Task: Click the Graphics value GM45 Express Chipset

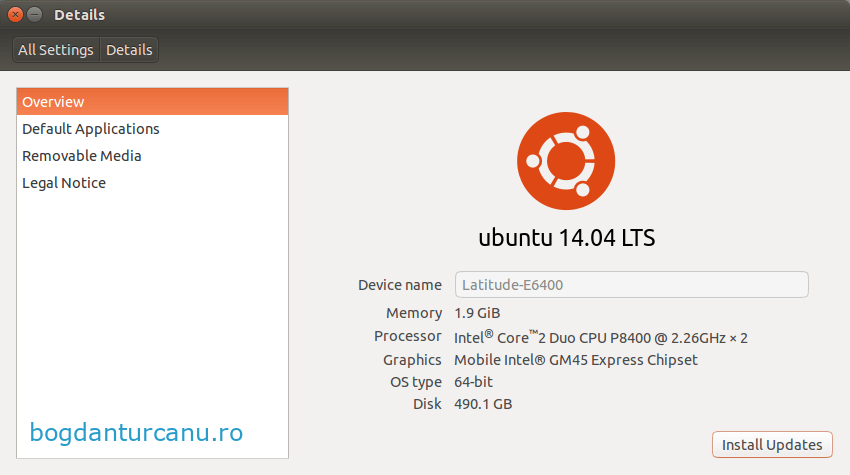Action: (x=575, y=360)
